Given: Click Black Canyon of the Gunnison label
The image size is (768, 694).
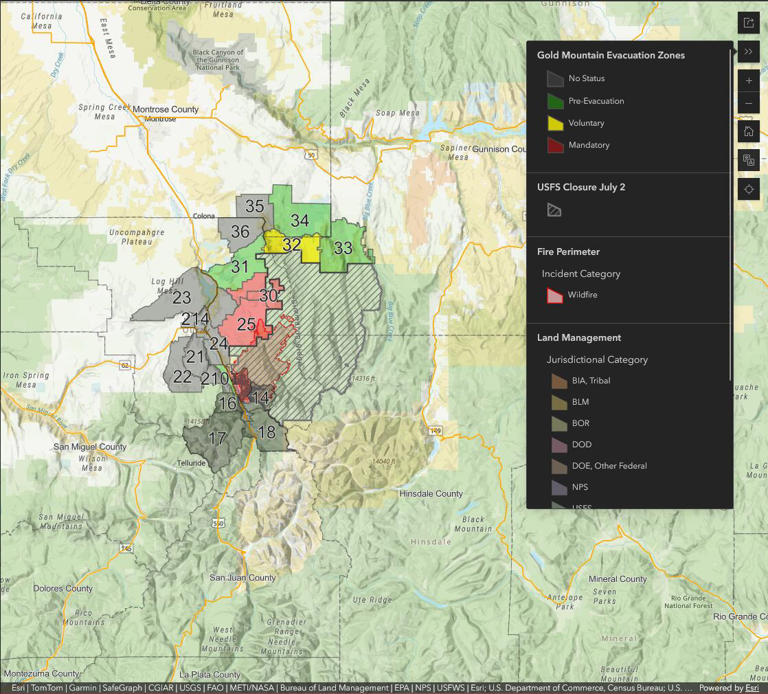Looking at the screenshot, I should coord(218,59).
